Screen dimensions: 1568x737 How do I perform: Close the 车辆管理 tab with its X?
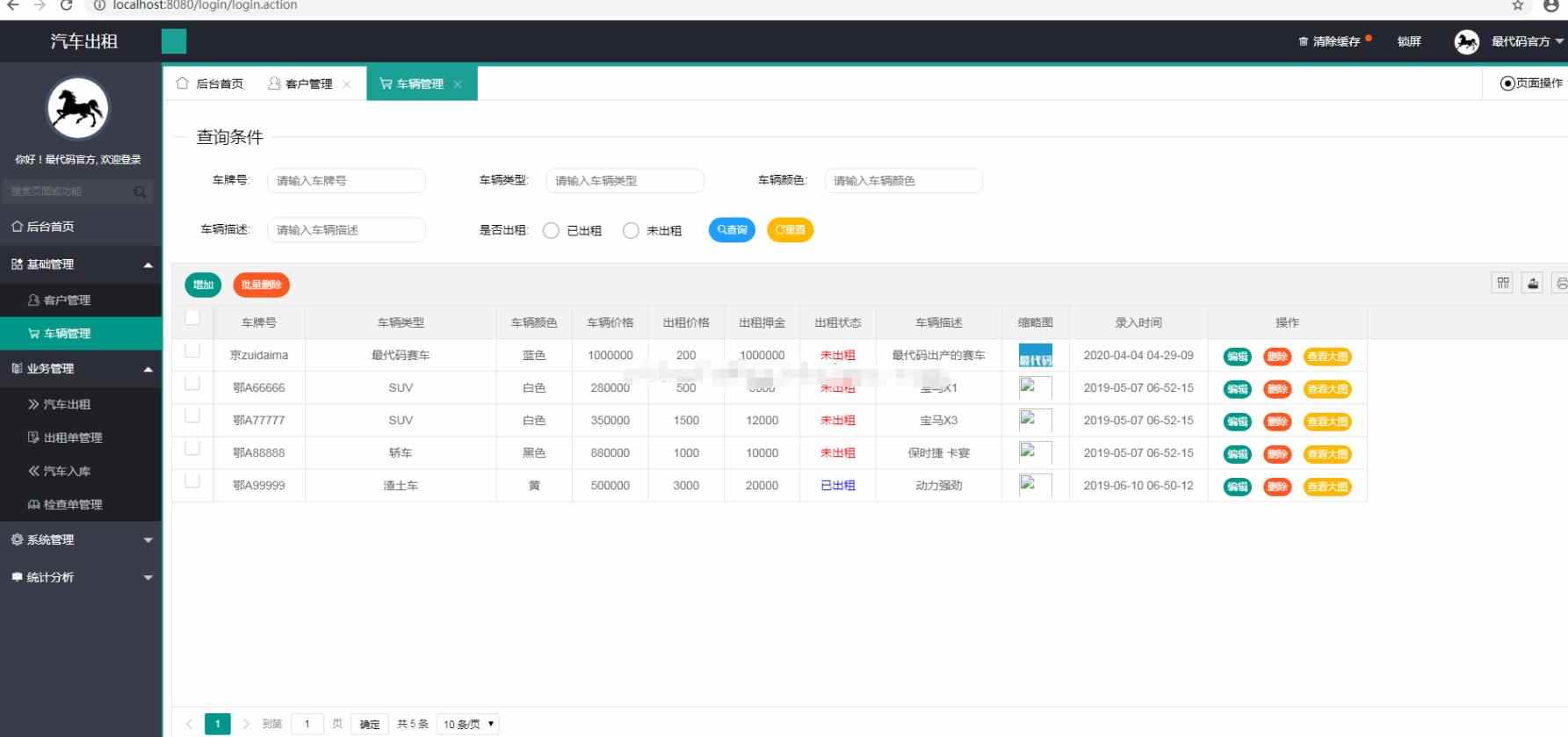(458, 84)
